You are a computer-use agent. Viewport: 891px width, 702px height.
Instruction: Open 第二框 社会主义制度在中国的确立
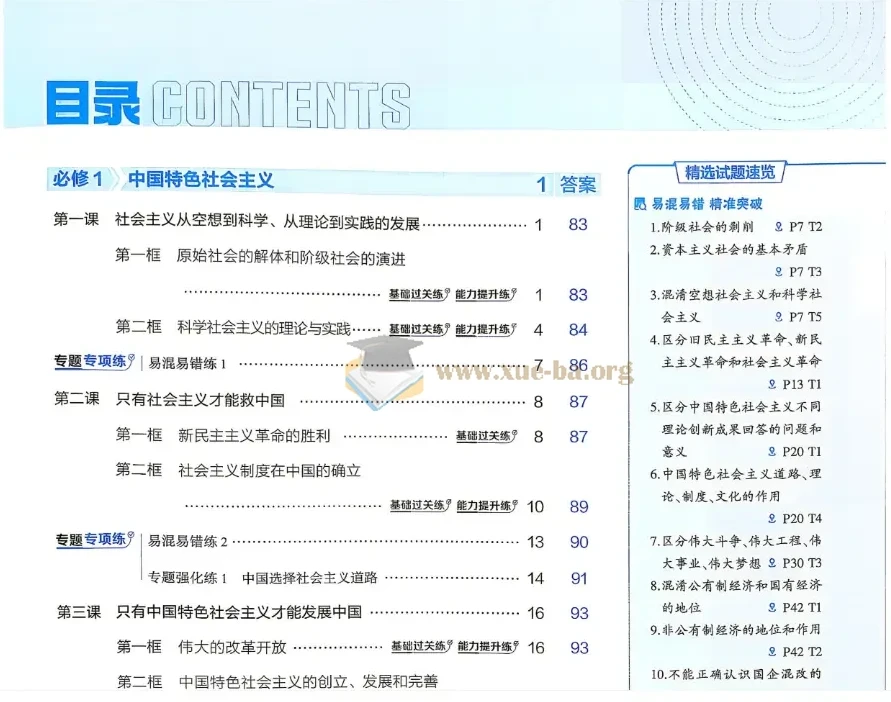pos(238,470)
